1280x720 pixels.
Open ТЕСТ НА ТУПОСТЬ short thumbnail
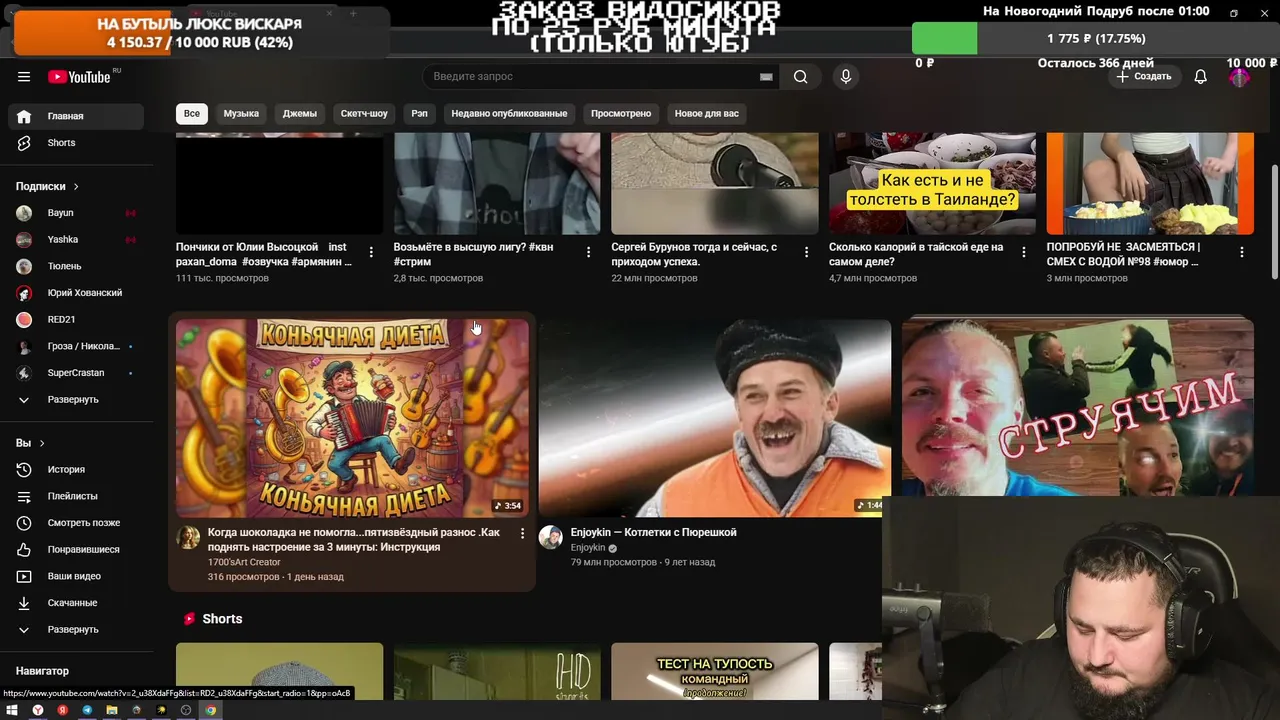[x=714, y=671]
